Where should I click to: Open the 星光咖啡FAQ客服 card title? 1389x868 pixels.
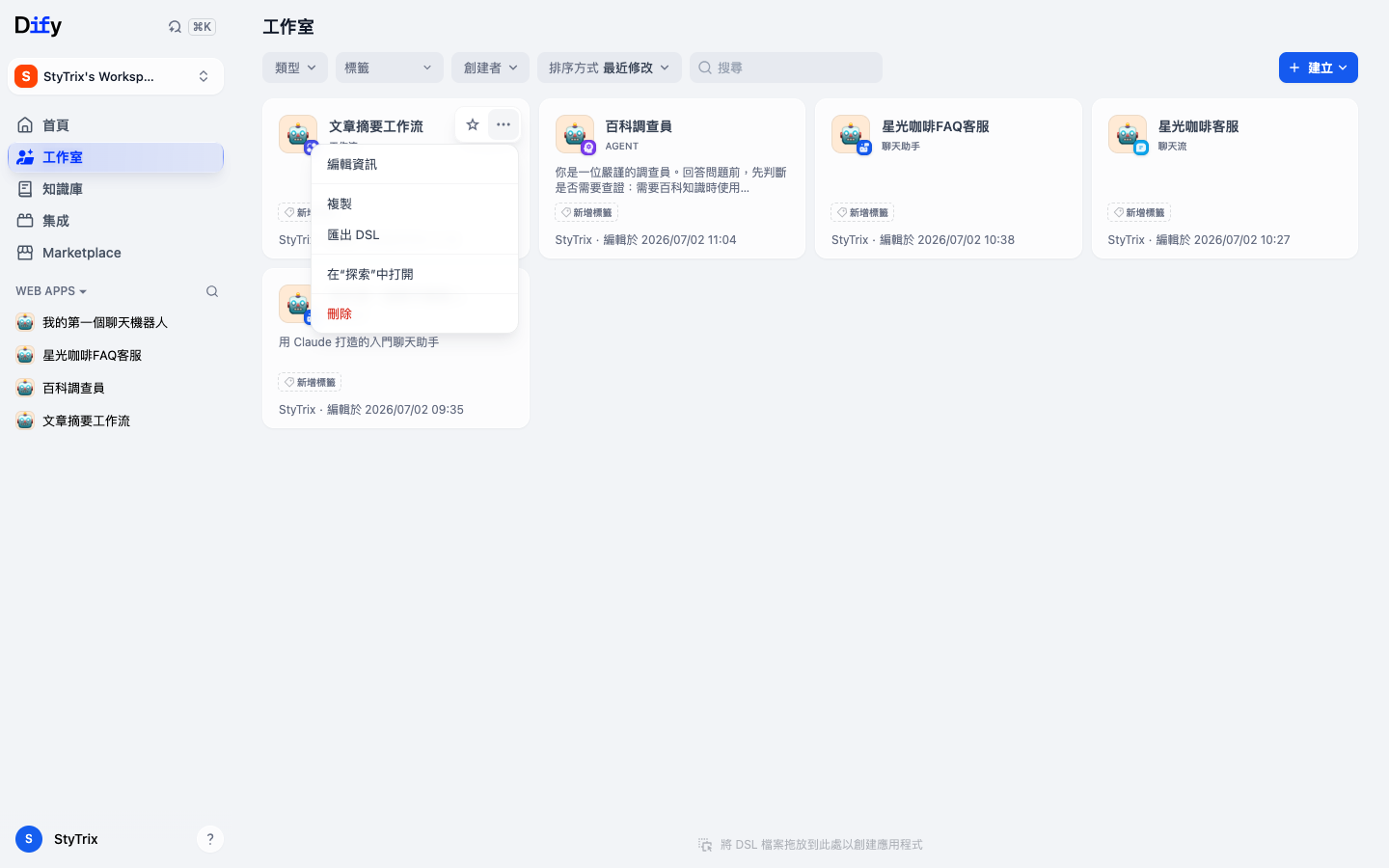pyautogui.click(x=936, y=126)
